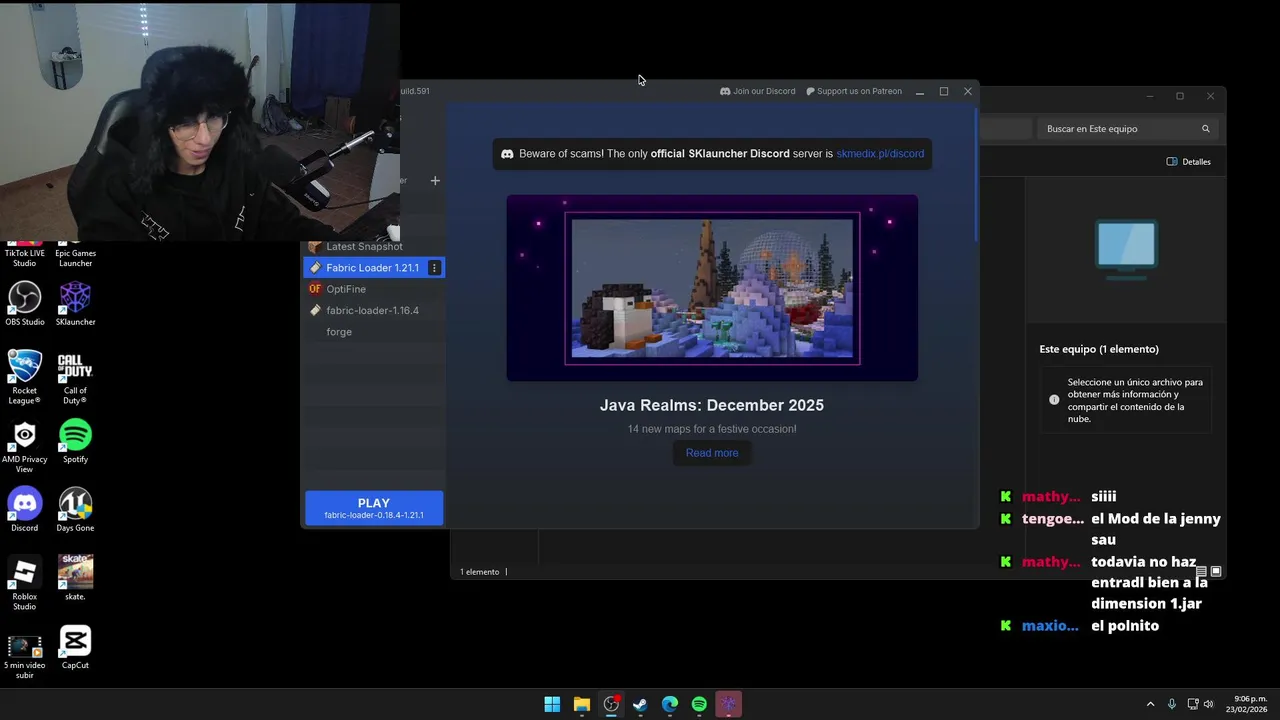Open OBS Studio from the taskbar
This screenshot has width=1280, height=720.
coord(611,704)
